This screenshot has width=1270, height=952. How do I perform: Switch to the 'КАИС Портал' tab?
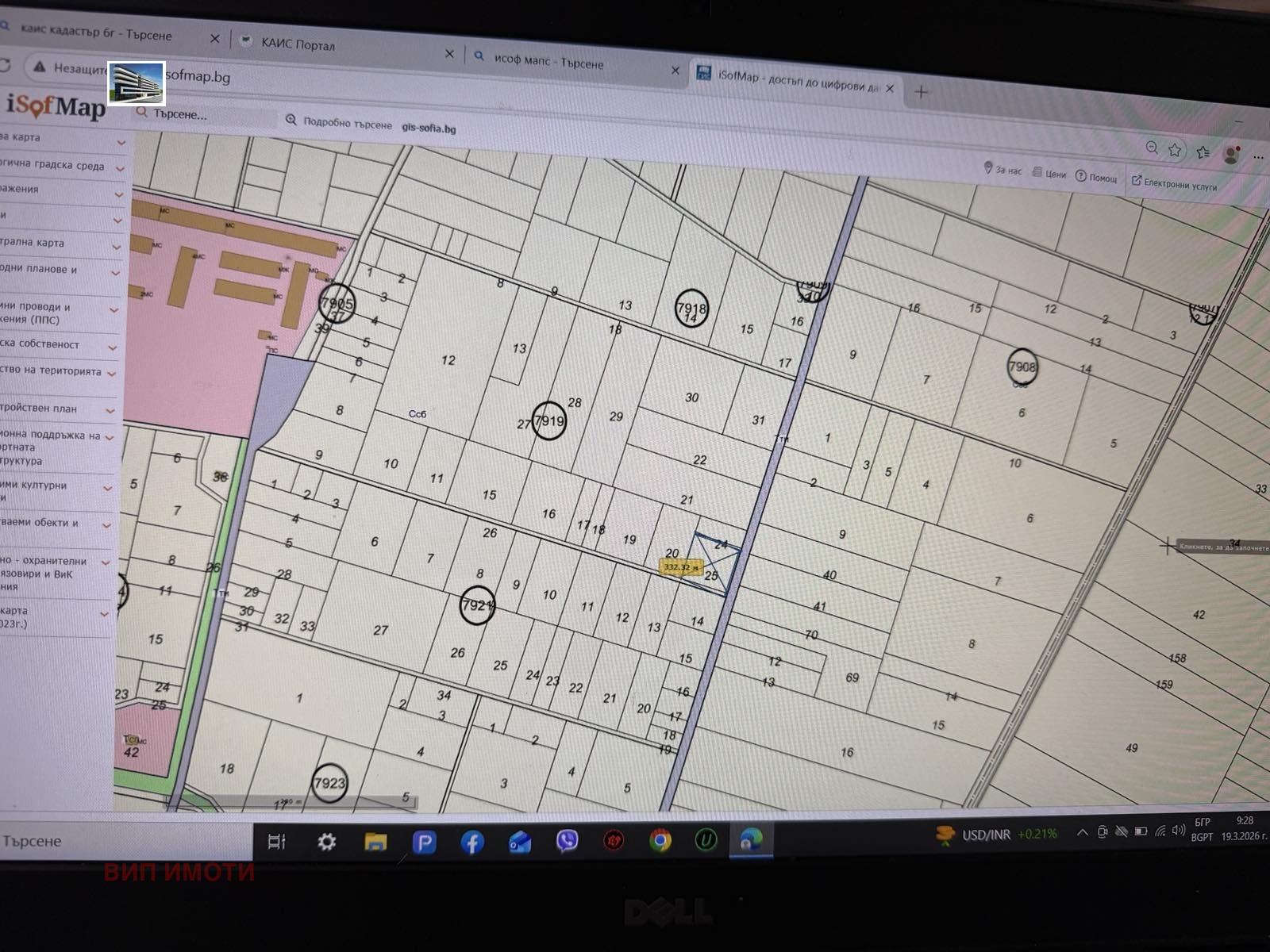[298, 44]
